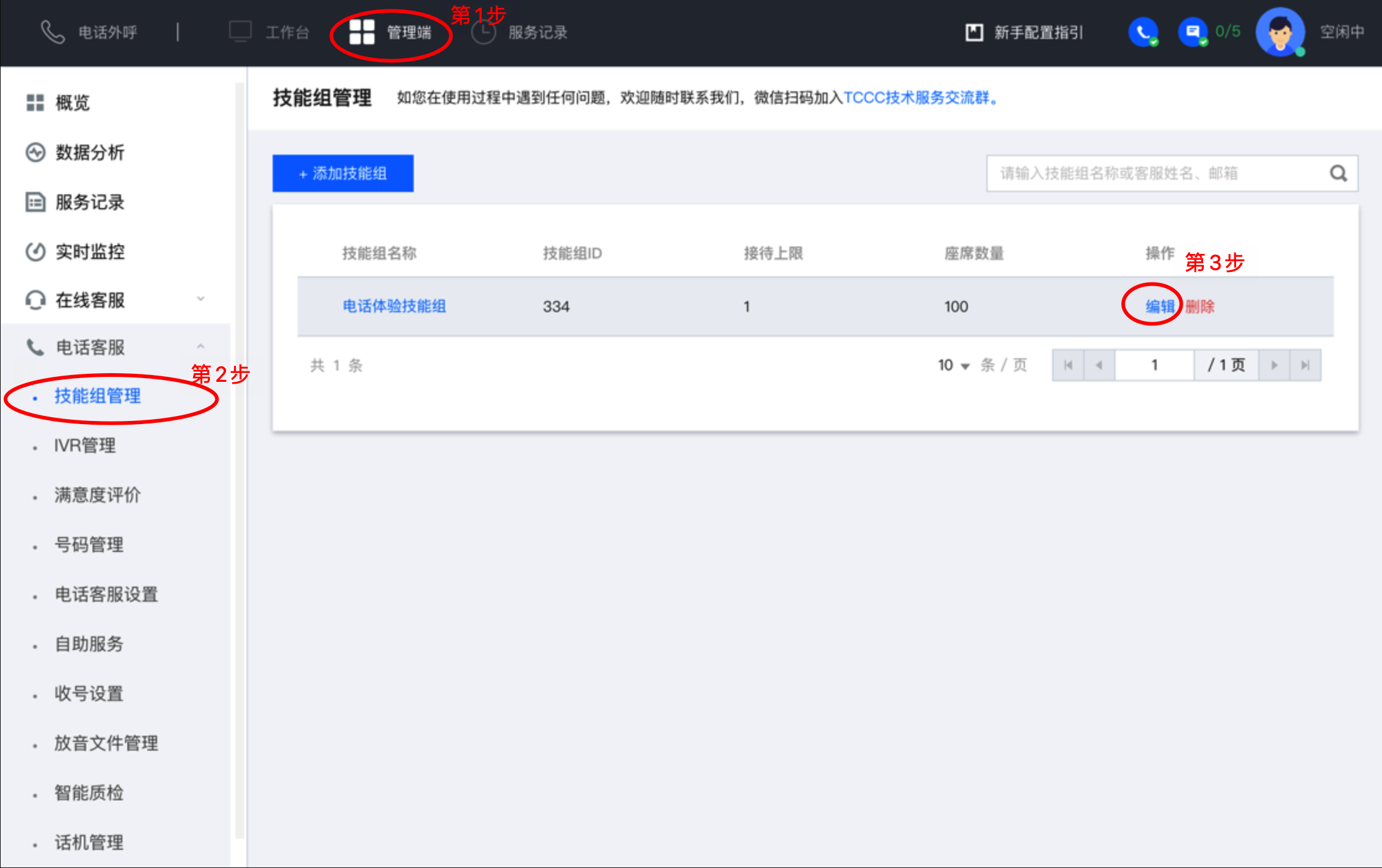Click 删除 for the skill group row
The image size is (1382, 868).
coord(1199,306)
